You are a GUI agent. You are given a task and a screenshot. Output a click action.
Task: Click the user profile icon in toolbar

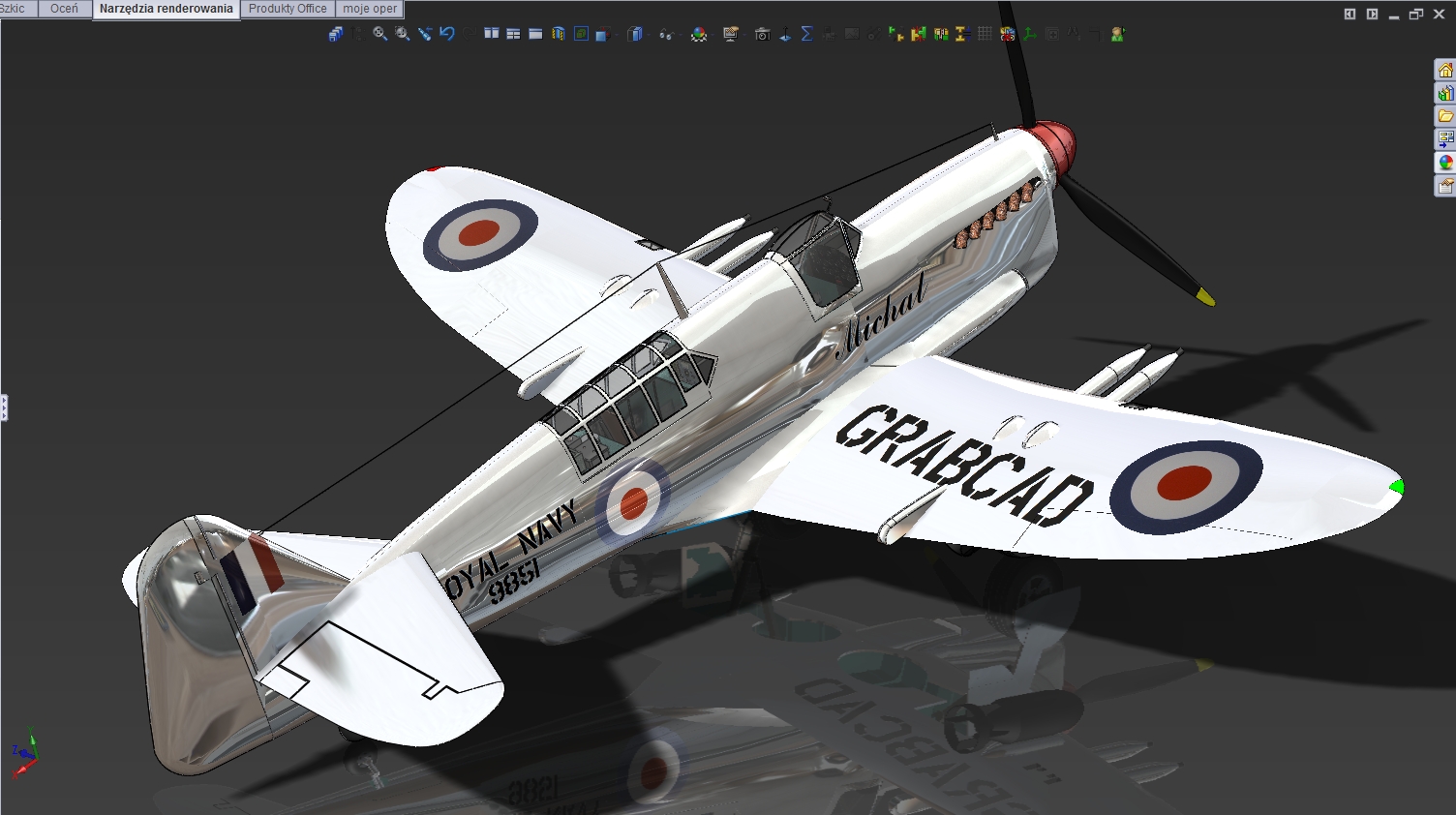coord(1117,34)
